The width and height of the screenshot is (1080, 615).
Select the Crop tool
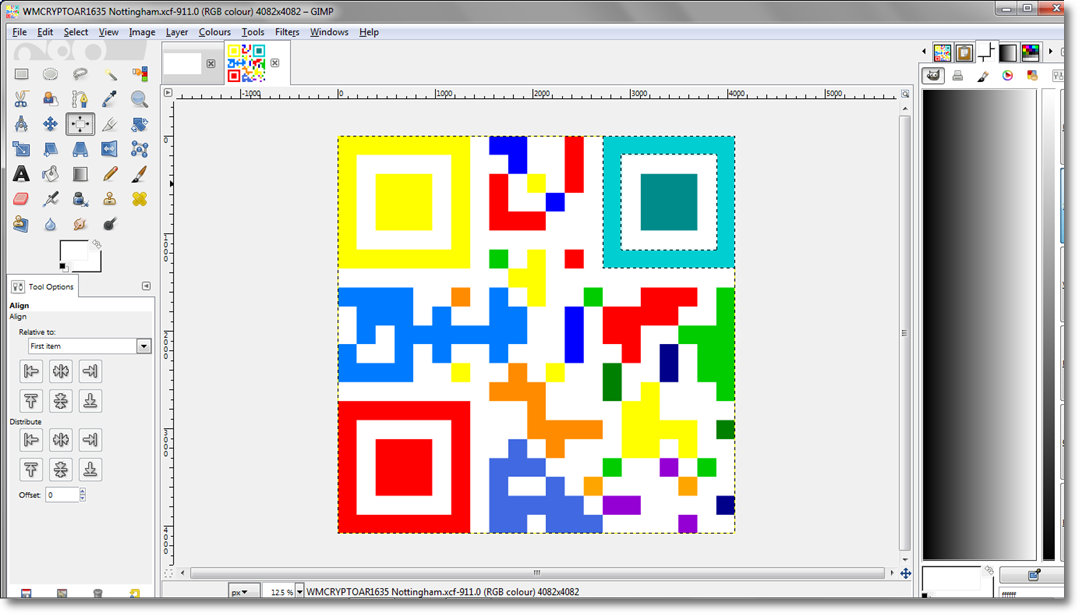(110, 124)
